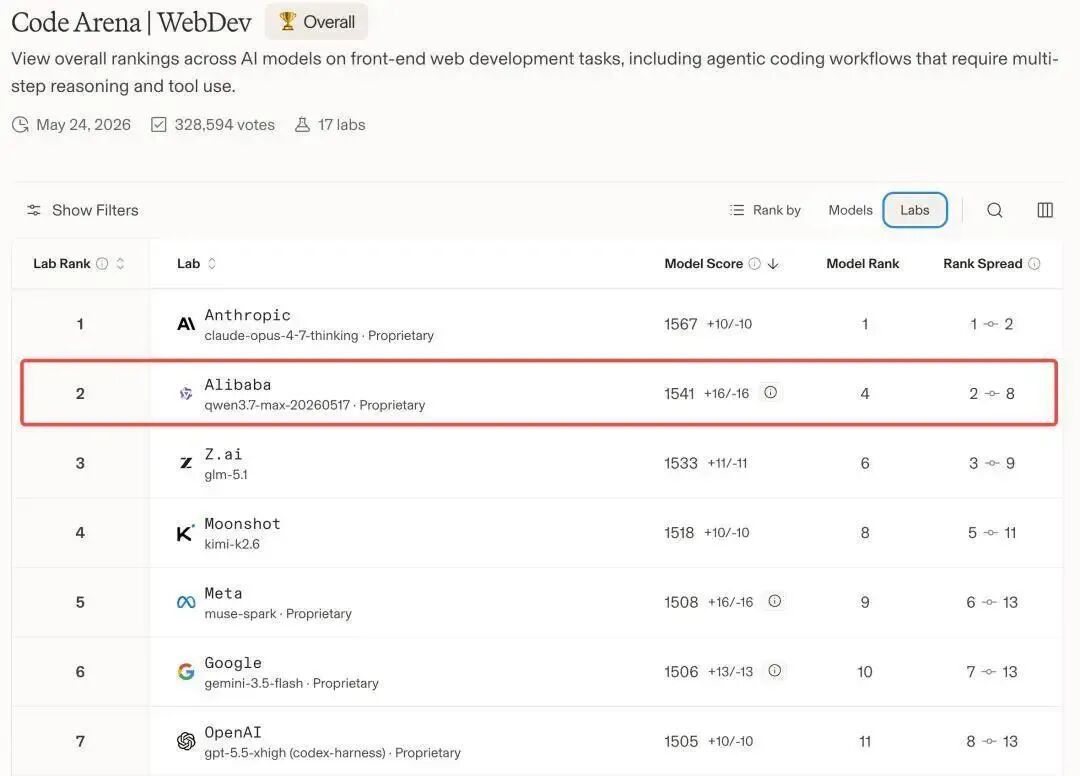This screenshot has width=1080, height=776.
Task: Open the OpenAI lab entry
Action: click(233, 732)
